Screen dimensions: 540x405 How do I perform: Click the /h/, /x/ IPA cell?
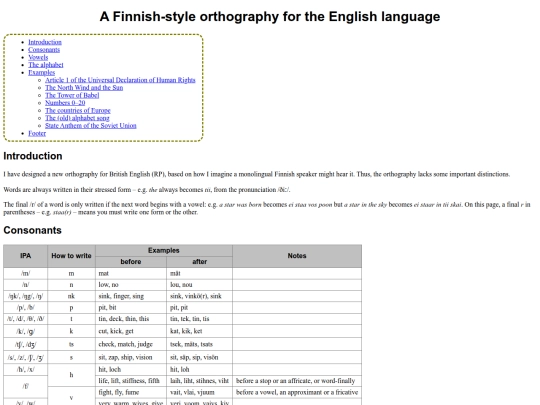pos(25,370)
